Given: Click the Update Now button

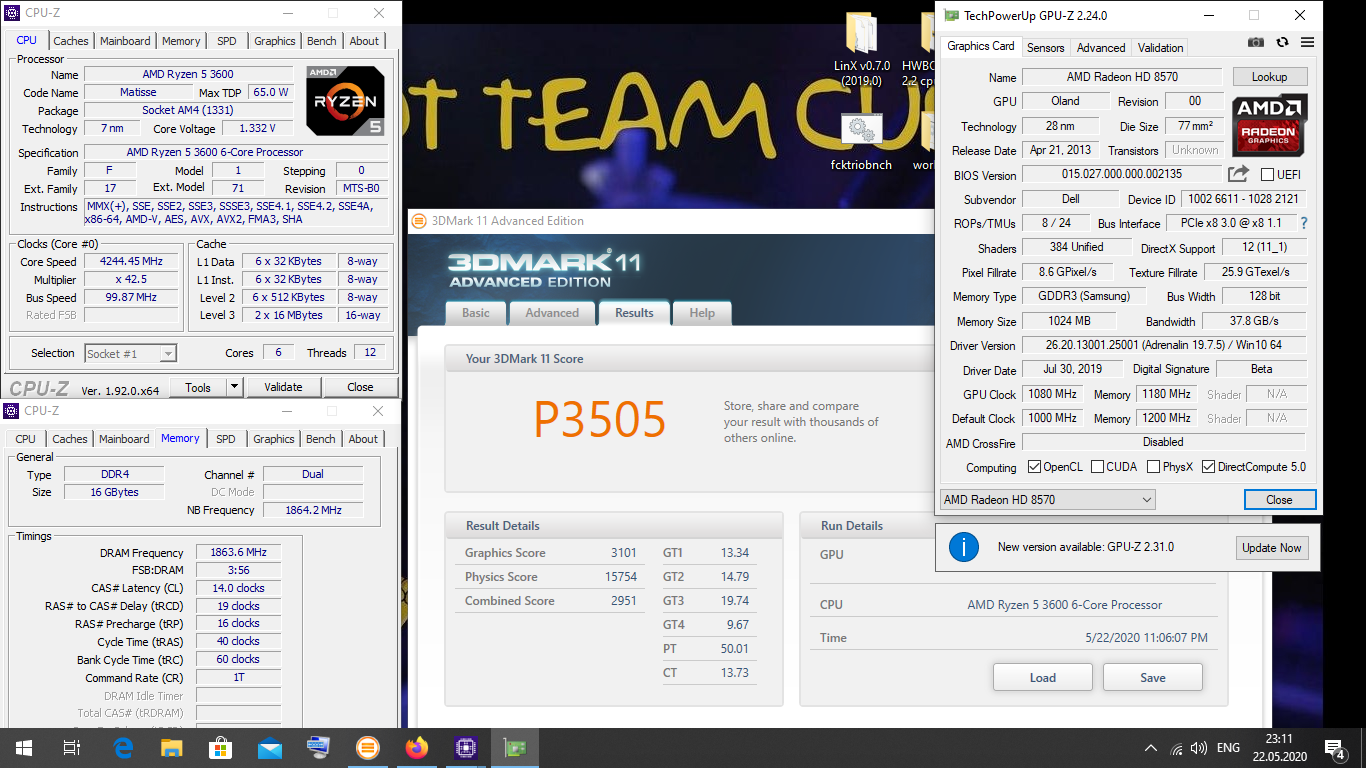Looking at the screenshot, I should [1271, 547].
